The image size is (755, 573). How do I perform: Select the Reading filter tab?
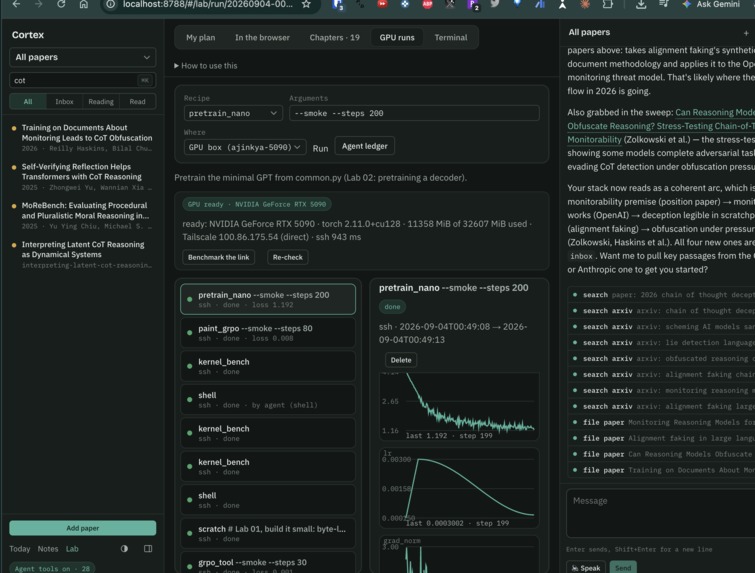[101, 102]
